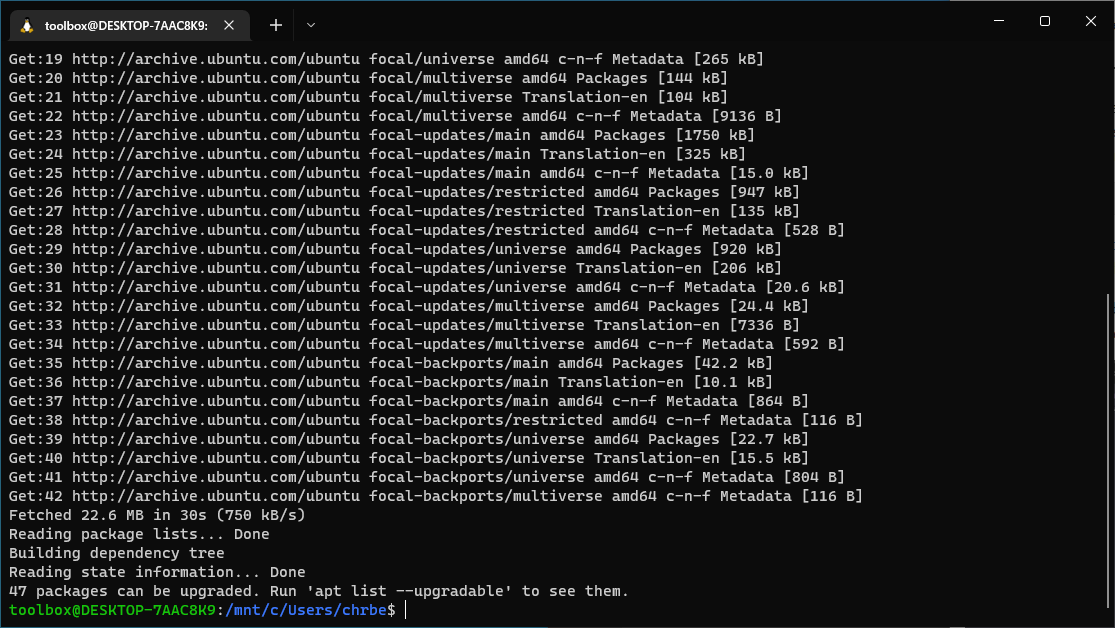Open the archive.ubuntu.com URL on the Get:19 line
The height and width of the screenshot is (628, 1115).
[x=215, y=59]
